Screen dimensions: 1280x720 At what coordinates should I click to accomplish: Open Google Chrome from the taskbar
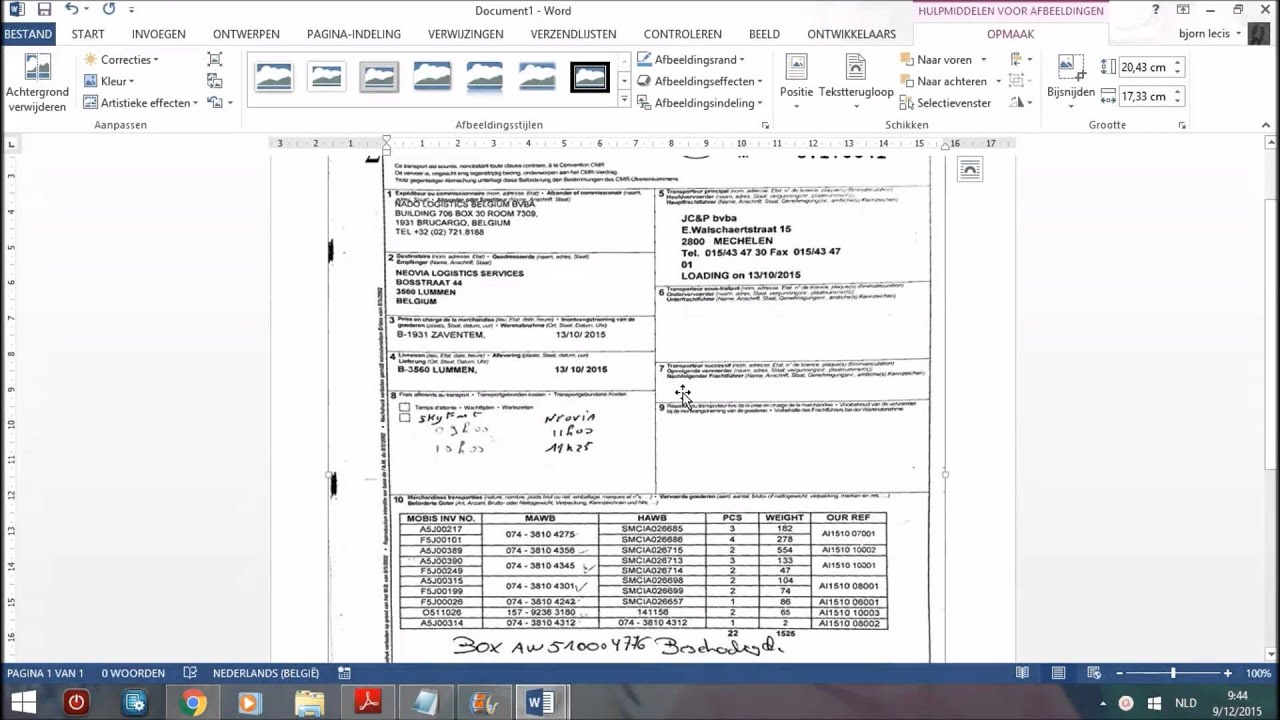[193, 703]
